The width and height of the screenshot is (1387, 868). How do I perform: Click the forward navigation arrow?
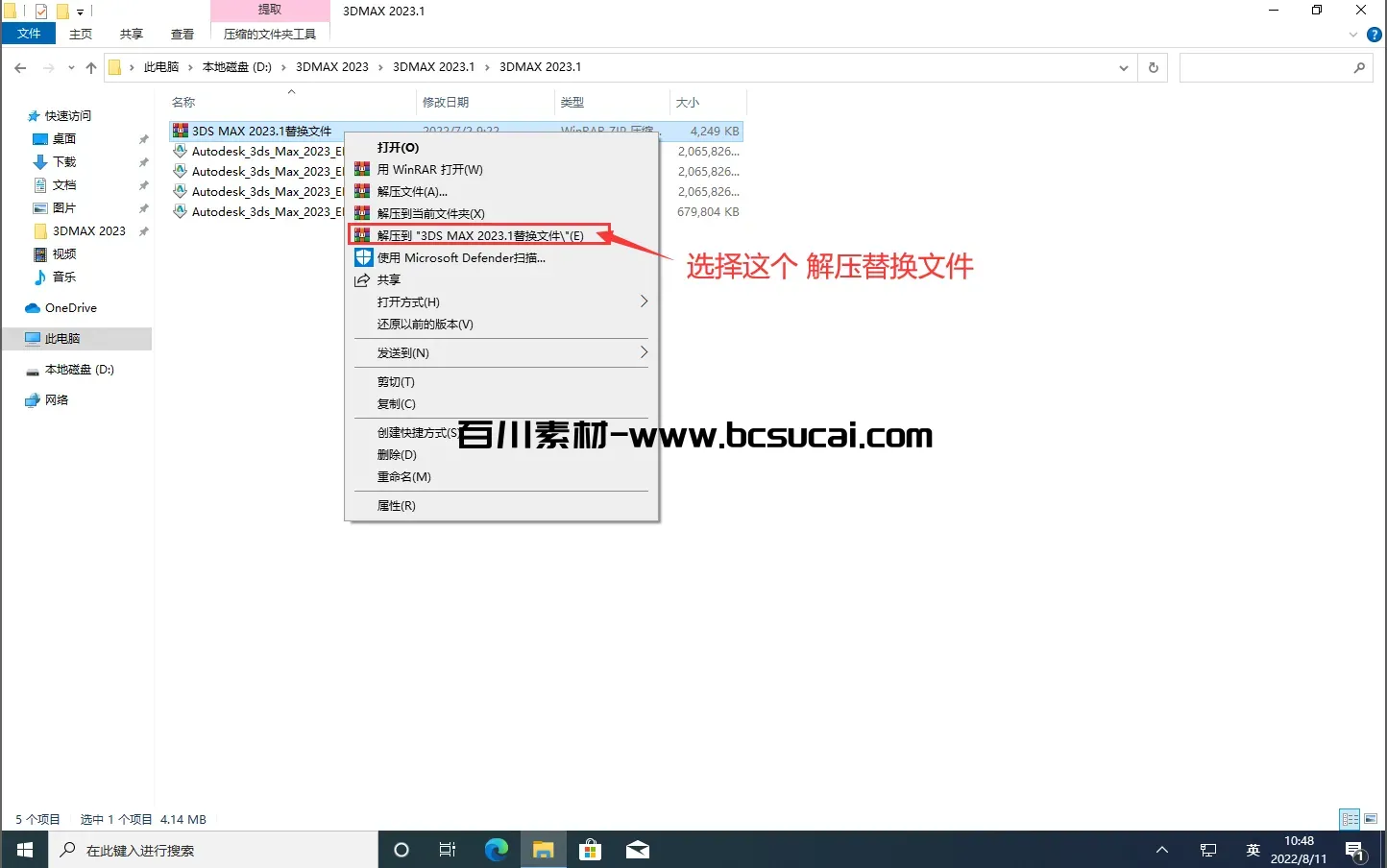click(x=49, y=67)
